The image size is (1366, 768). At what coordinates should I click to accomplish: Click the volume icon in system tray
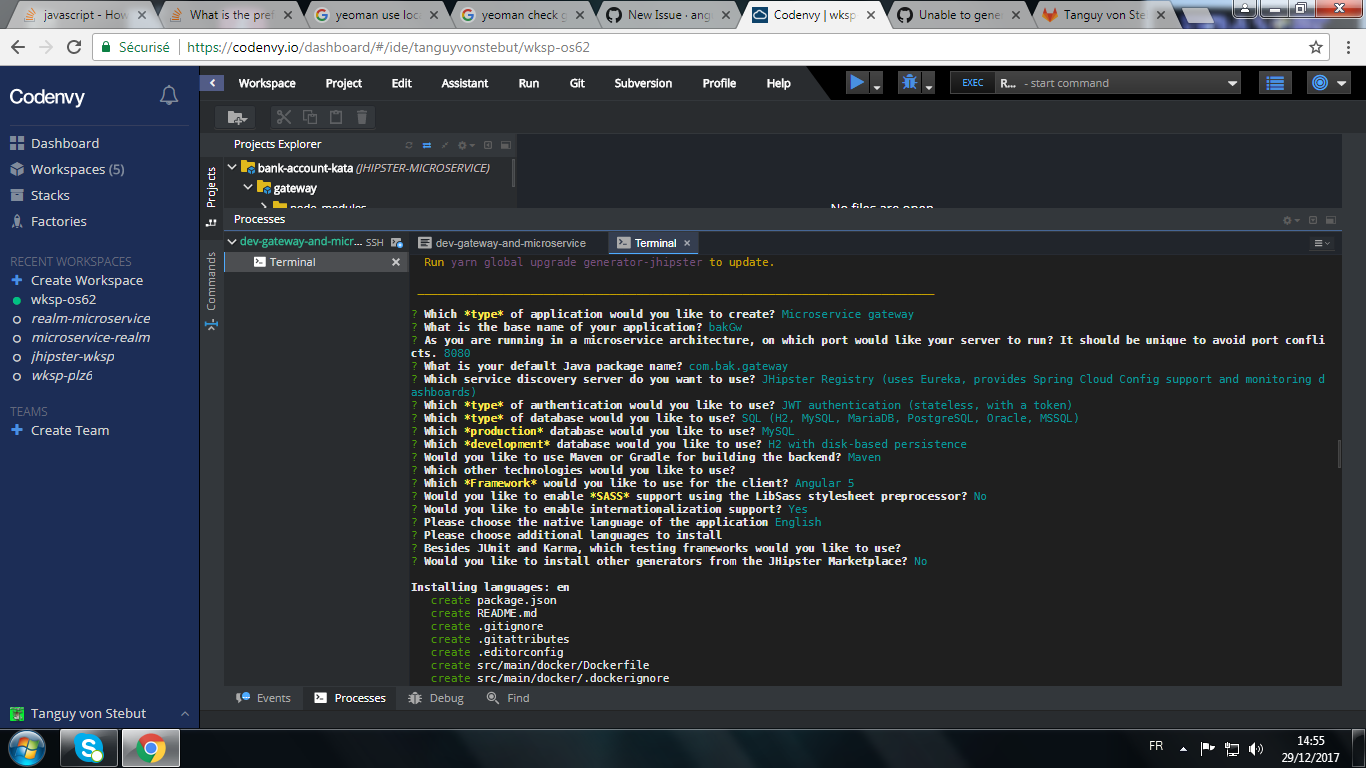click(1256, 748)
